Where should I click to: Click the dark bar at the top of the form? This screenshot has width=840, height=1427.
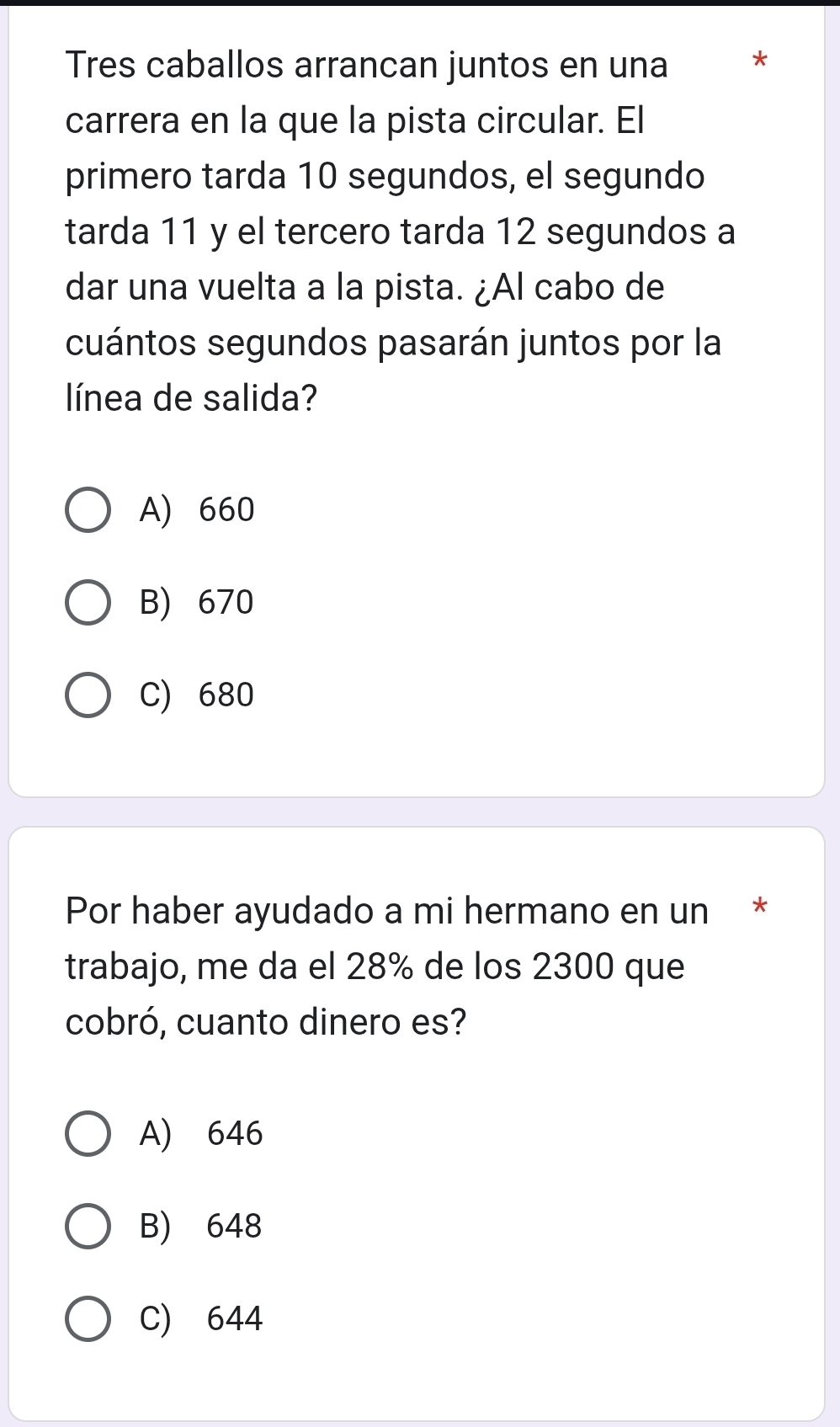click(420, 3)
